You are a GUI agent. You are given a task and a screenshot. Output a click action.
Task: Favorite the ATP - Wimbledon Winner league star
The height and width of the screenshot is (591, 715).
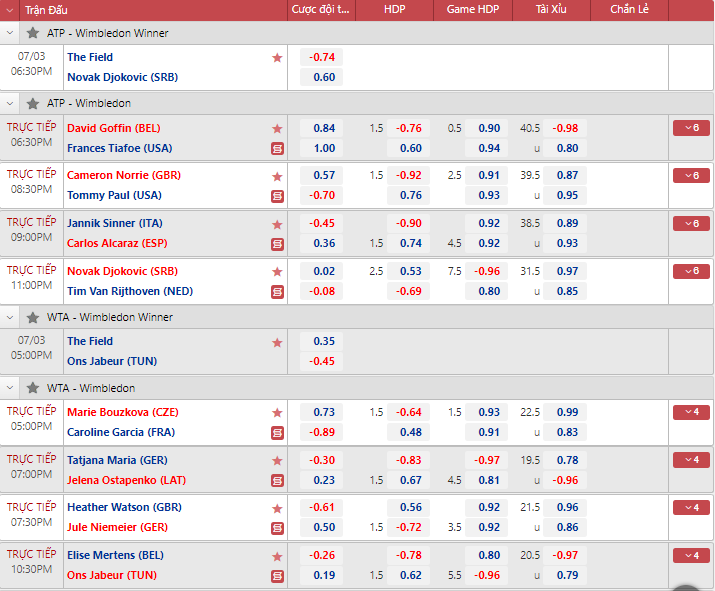(33, 33)
